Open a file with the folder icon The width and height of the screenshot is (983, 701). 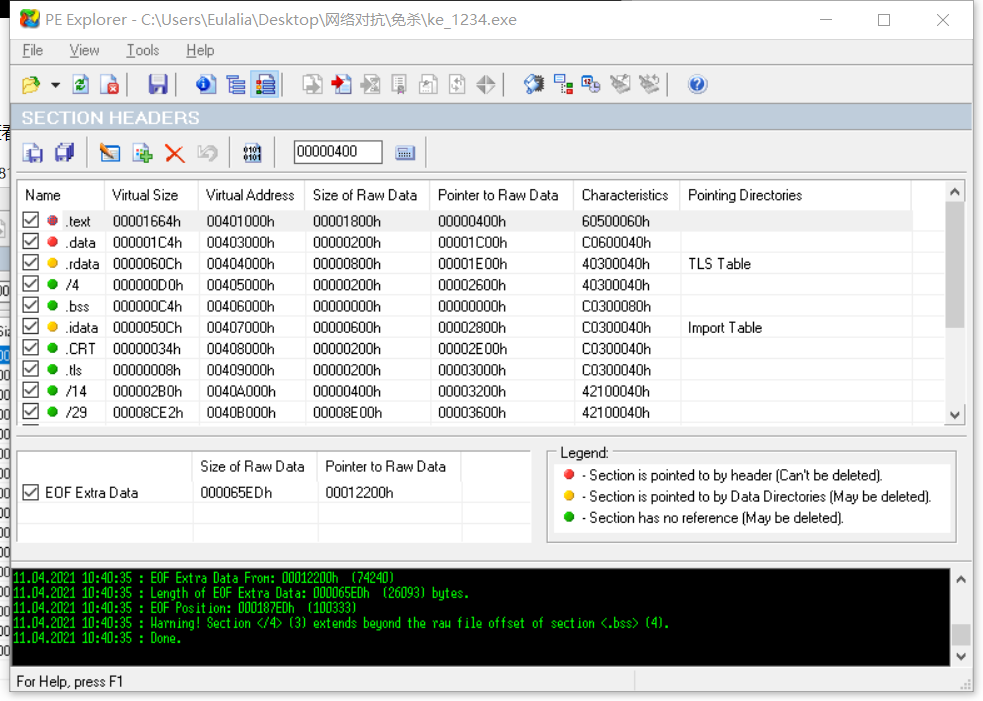click(31, 85)
